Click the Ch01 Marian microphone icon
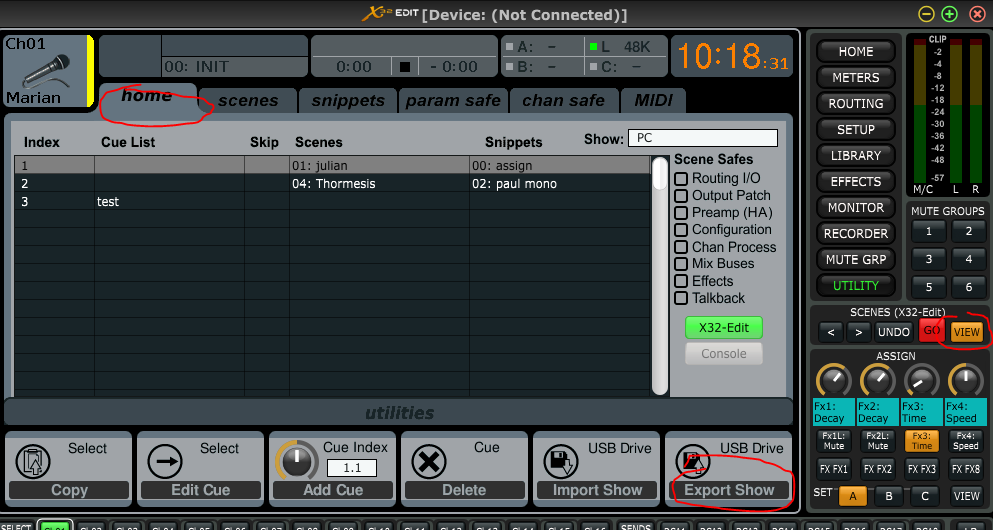The image size is (993, 530). pos(47,72)
